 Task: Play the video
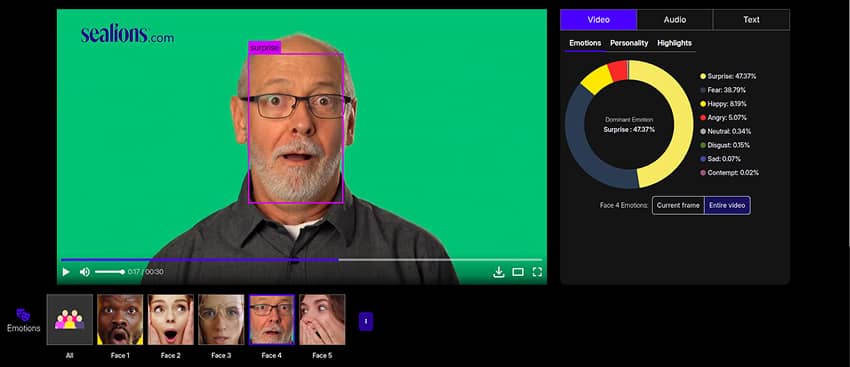[x=66, y=272]
